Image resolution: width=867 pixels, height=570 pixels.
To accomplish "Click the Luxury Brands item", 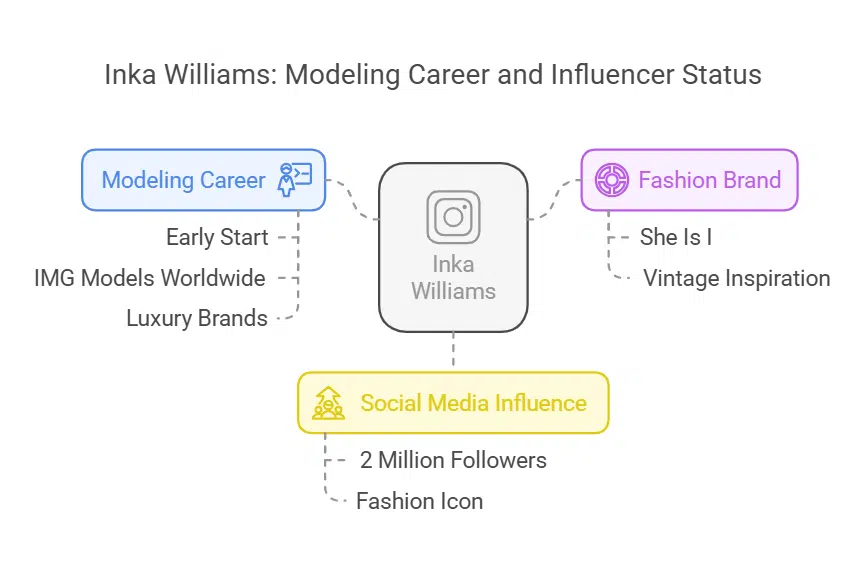I will [197, 319].
